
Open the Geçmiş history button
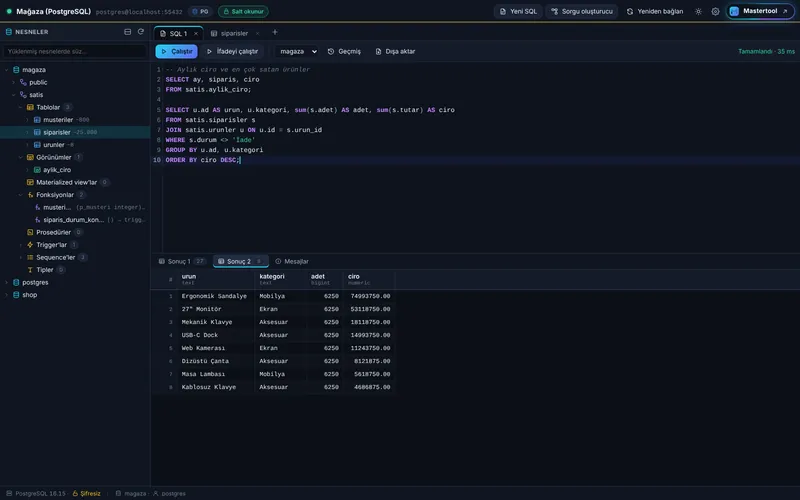(344, 51)
